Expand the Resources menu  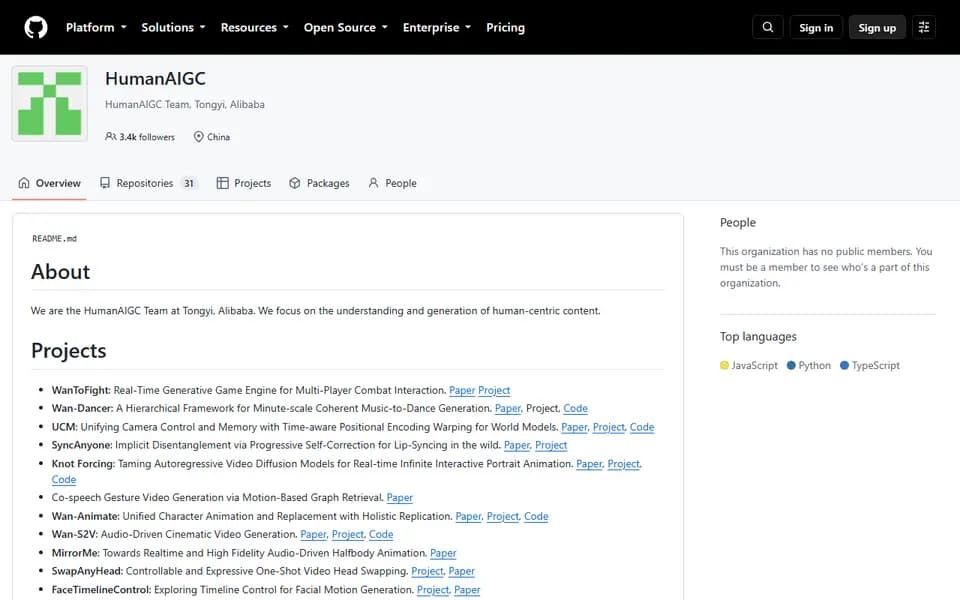point(255,28)
